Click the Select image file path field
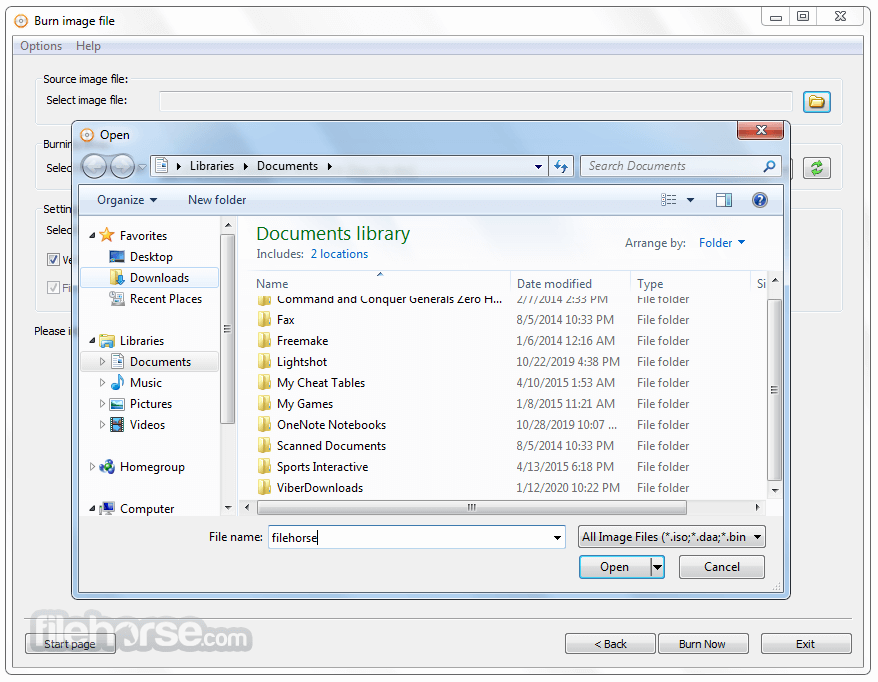 [x=476, y=101]
